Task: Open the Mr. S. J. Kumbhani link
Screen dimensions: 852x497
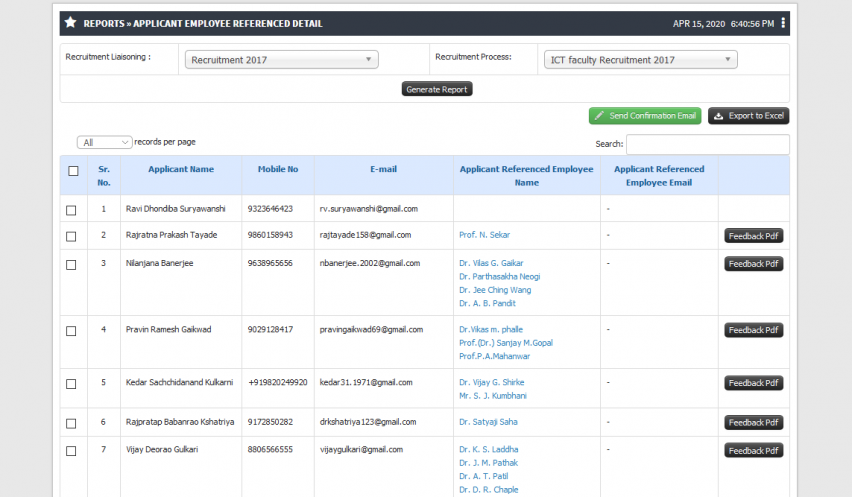Action: pyautogui.click(x=493, y=395)
